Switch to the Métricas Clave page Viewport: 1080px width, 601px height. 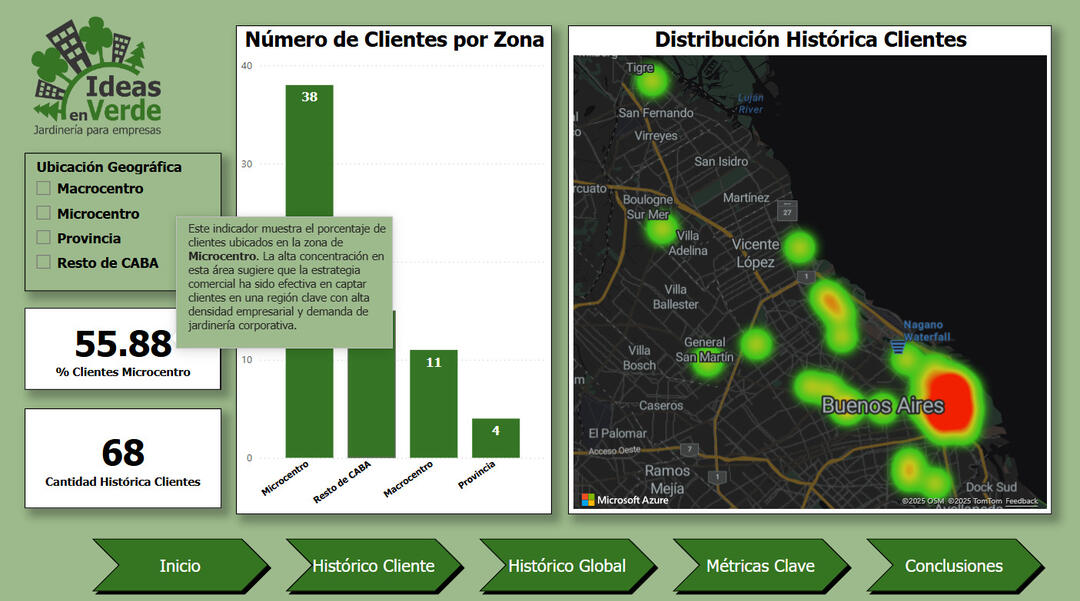point(760,566)
